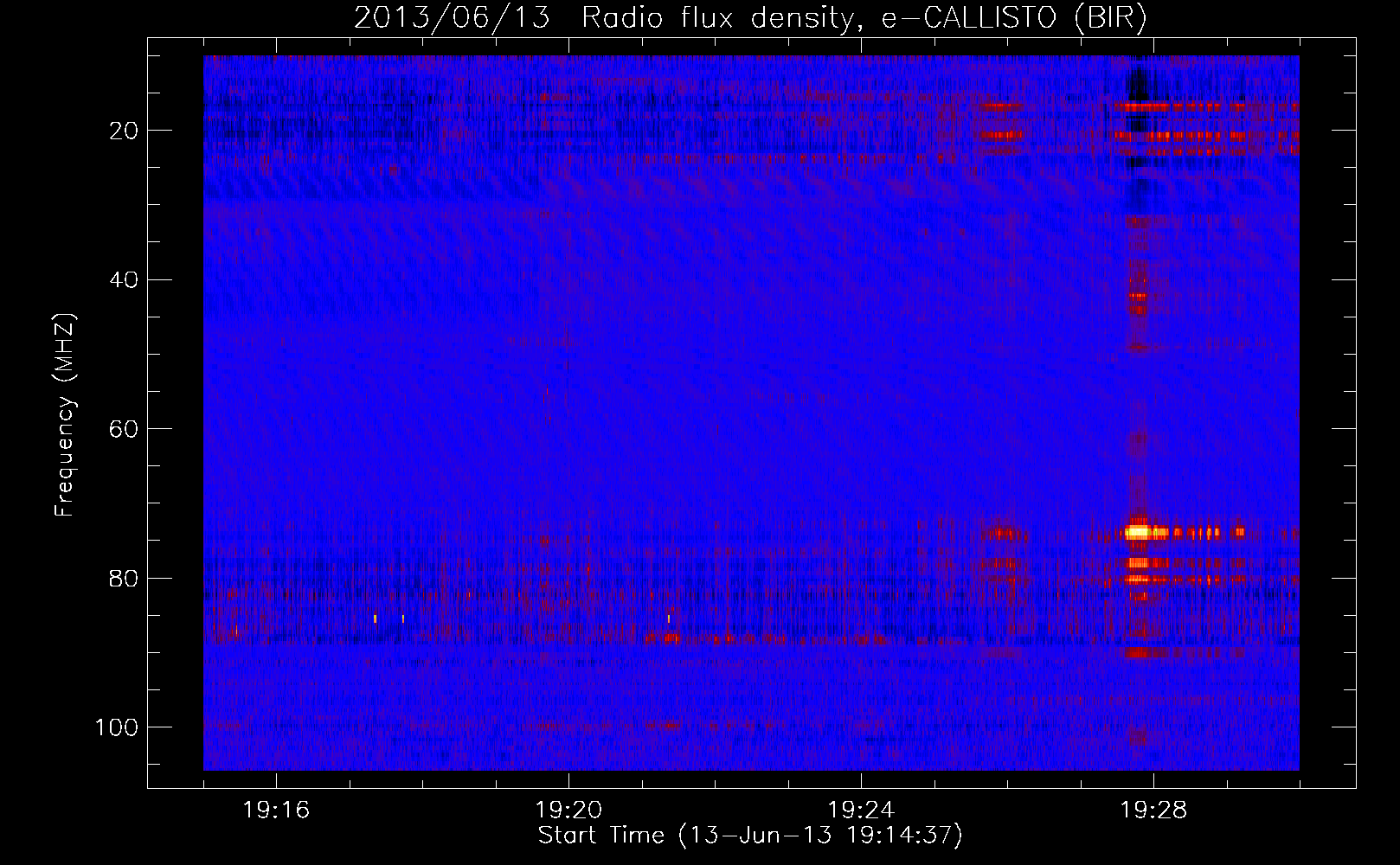Viewport: 1400px width, 865px height.
Task: Click the 20 frequency tick label
Action: click(125, 131)
